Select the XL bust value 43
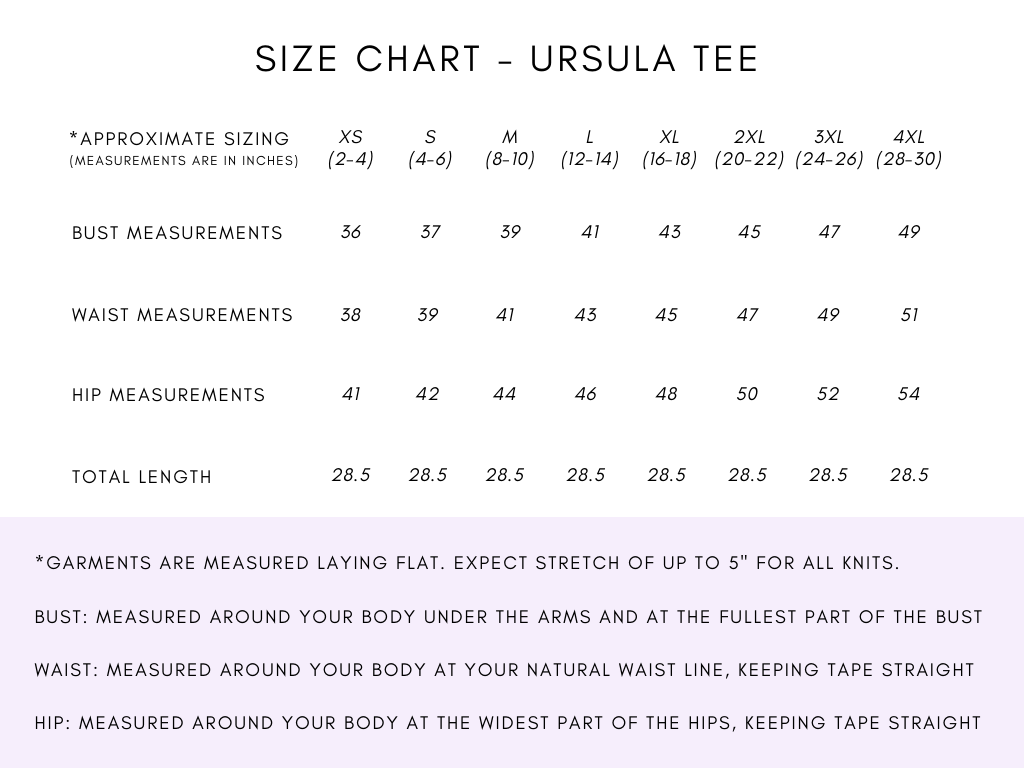 point(670,232)
